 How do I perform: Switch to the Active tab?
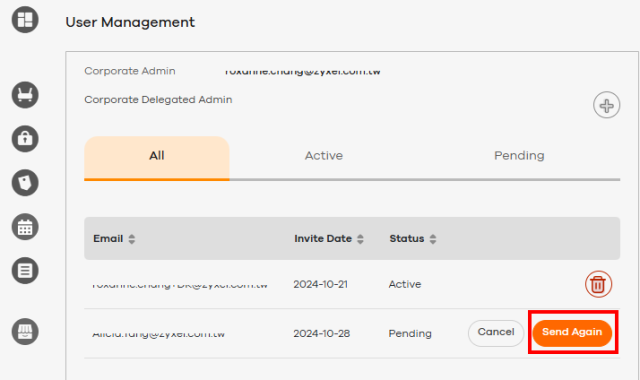point(324,156)
